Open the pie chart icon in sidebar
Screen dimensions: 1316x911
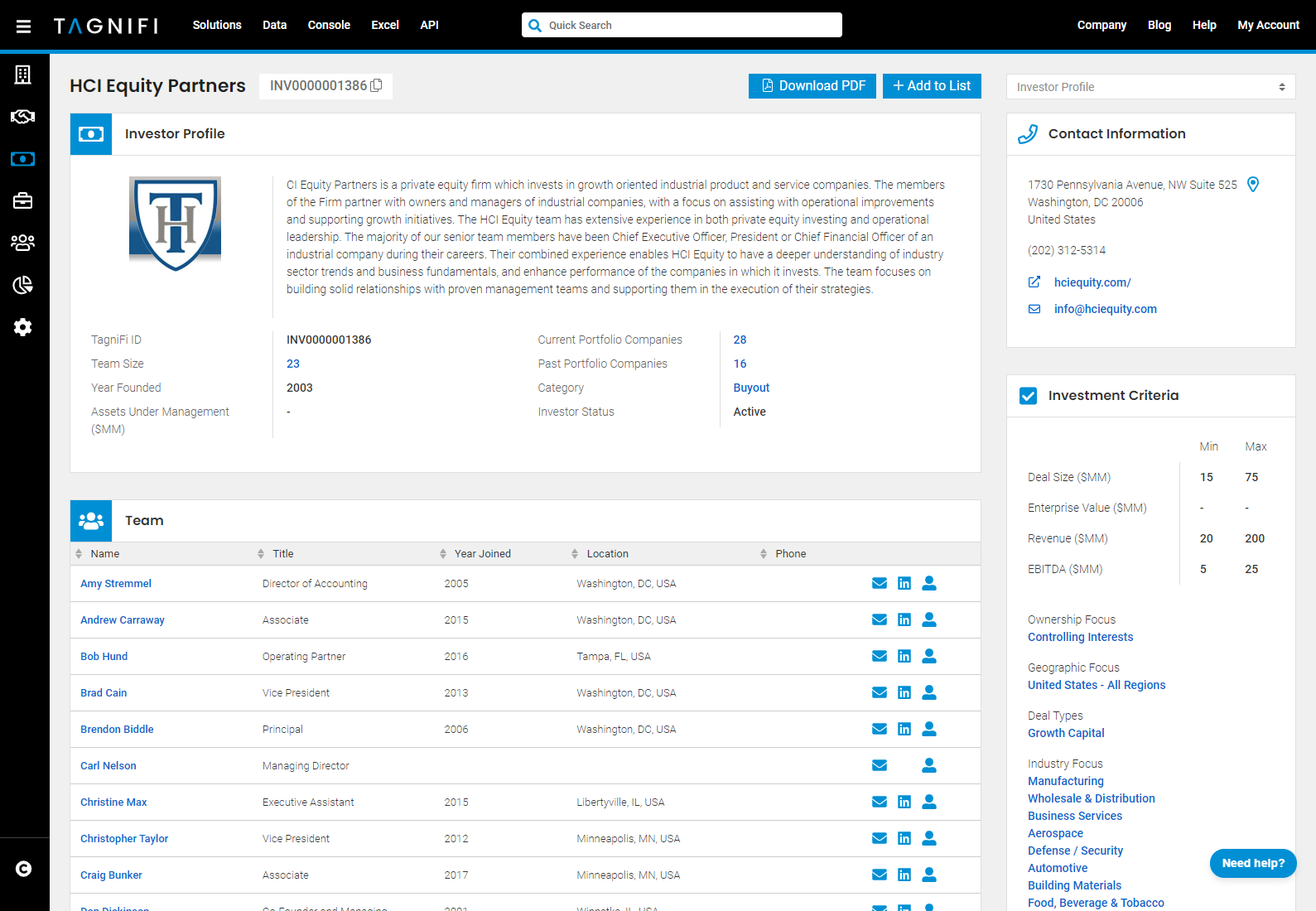click(23, 285)
